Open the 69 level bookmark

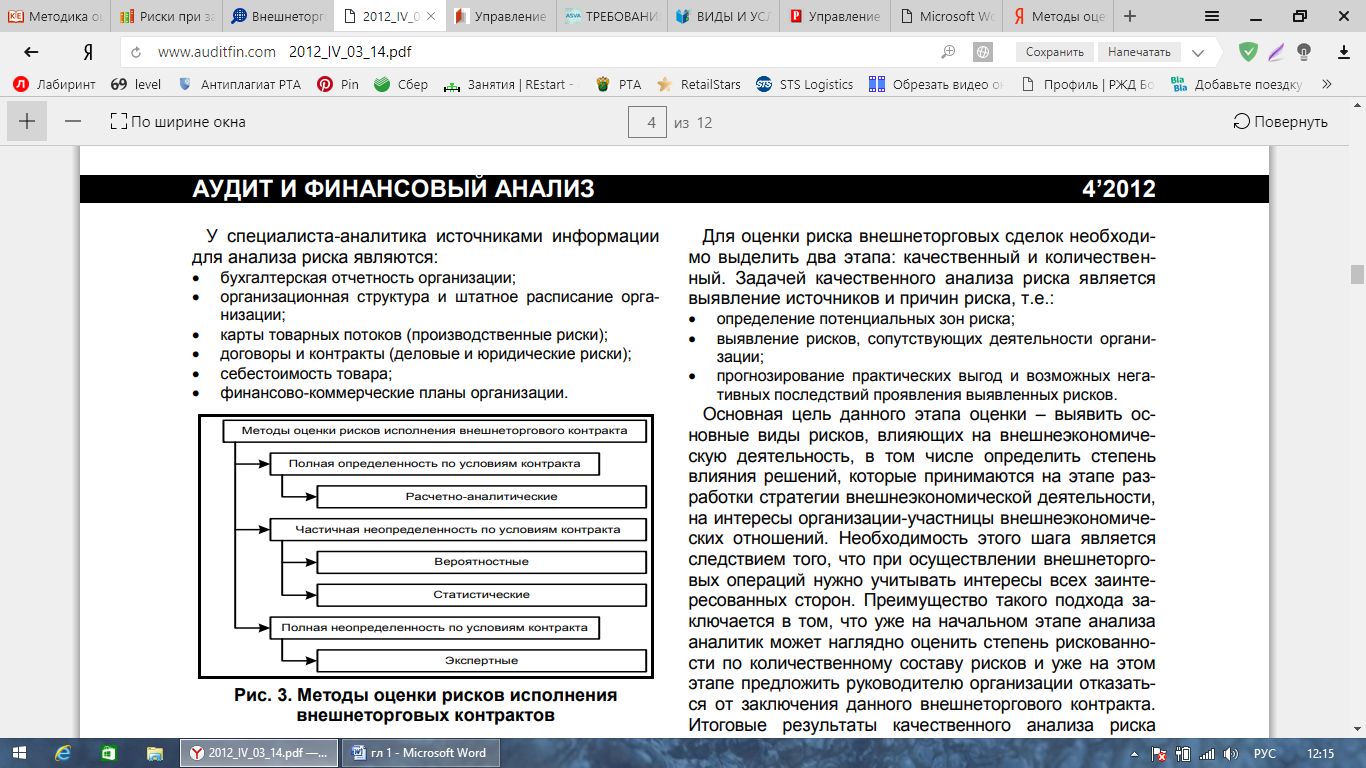click(x=136, y=85)
